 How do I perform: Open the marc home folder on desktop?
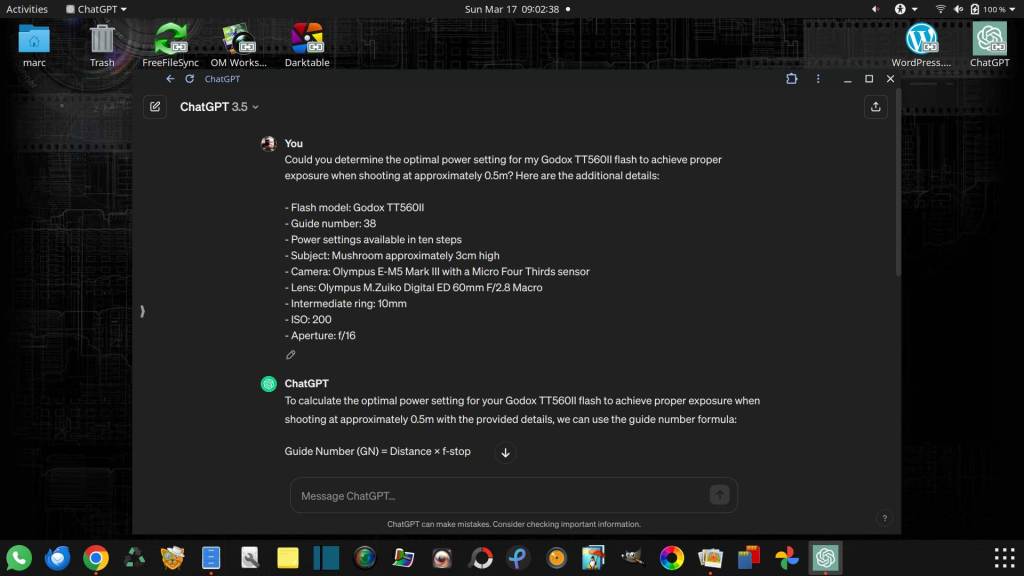pos(34,46)
